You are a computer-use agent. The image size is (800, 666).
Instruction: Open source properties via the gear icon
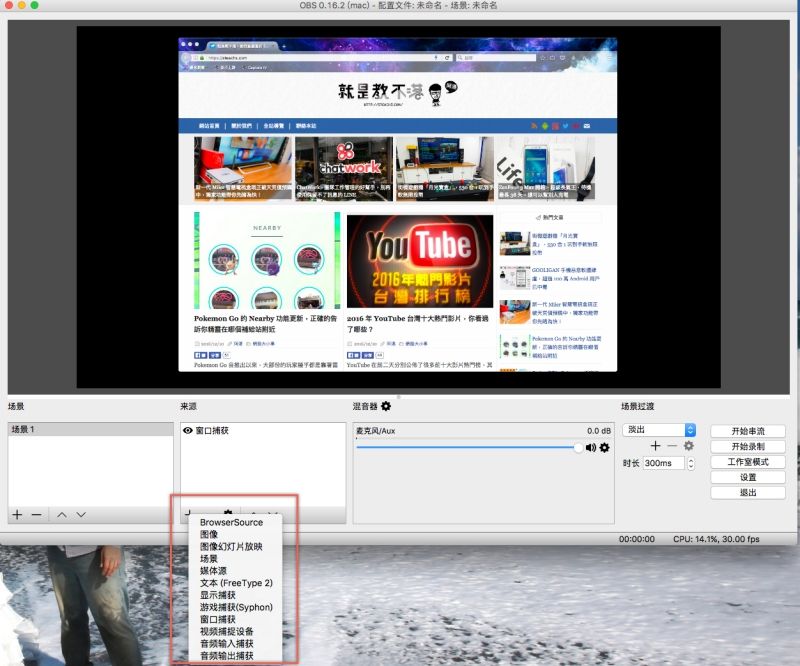point(230,513)
